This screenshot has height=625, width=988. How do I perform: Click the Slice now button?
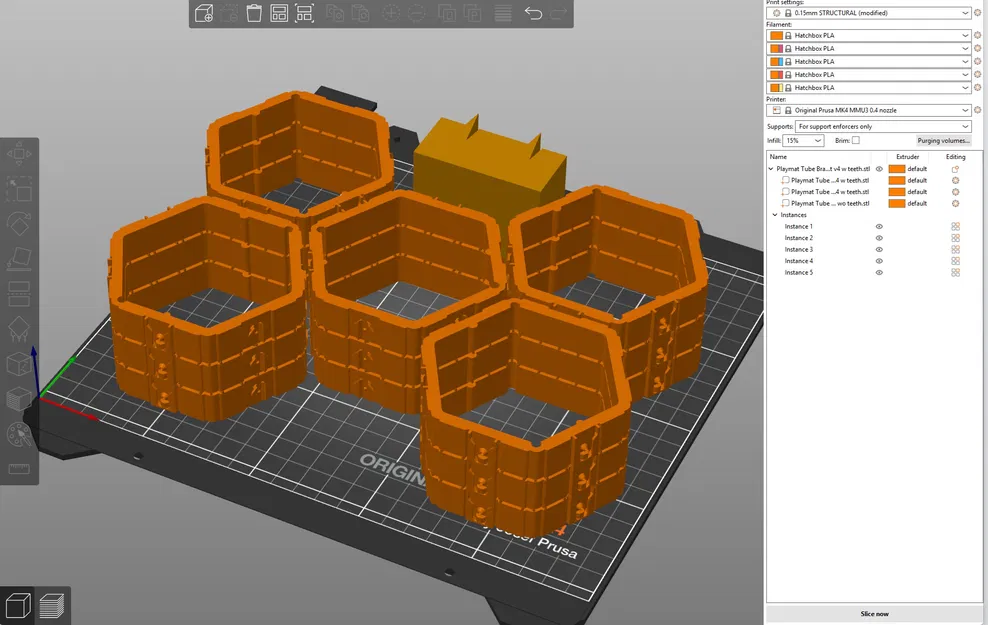click(875, 614)
